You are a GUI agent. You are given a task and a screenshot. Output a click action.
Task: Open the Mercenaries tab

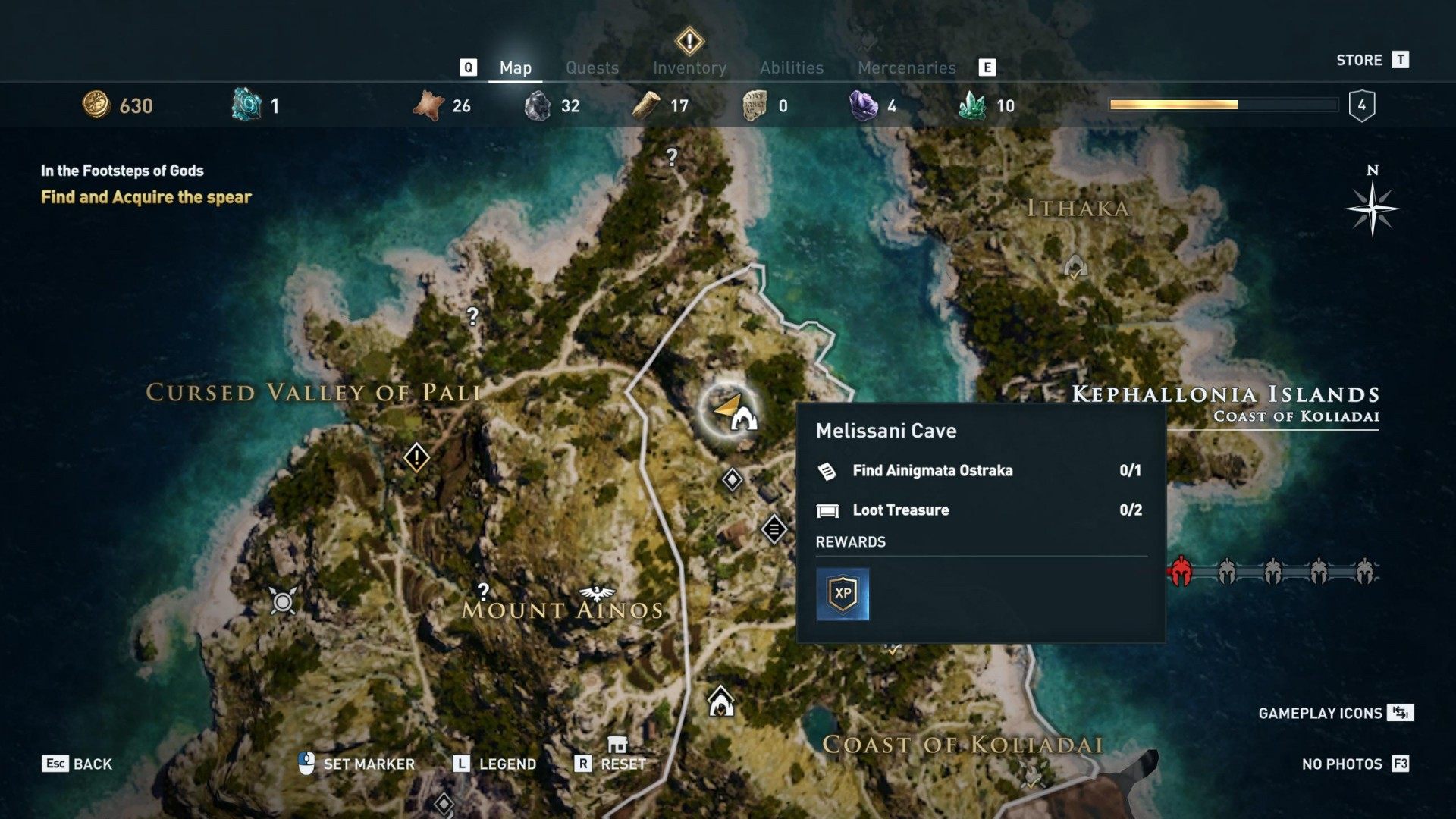(906, 67)
